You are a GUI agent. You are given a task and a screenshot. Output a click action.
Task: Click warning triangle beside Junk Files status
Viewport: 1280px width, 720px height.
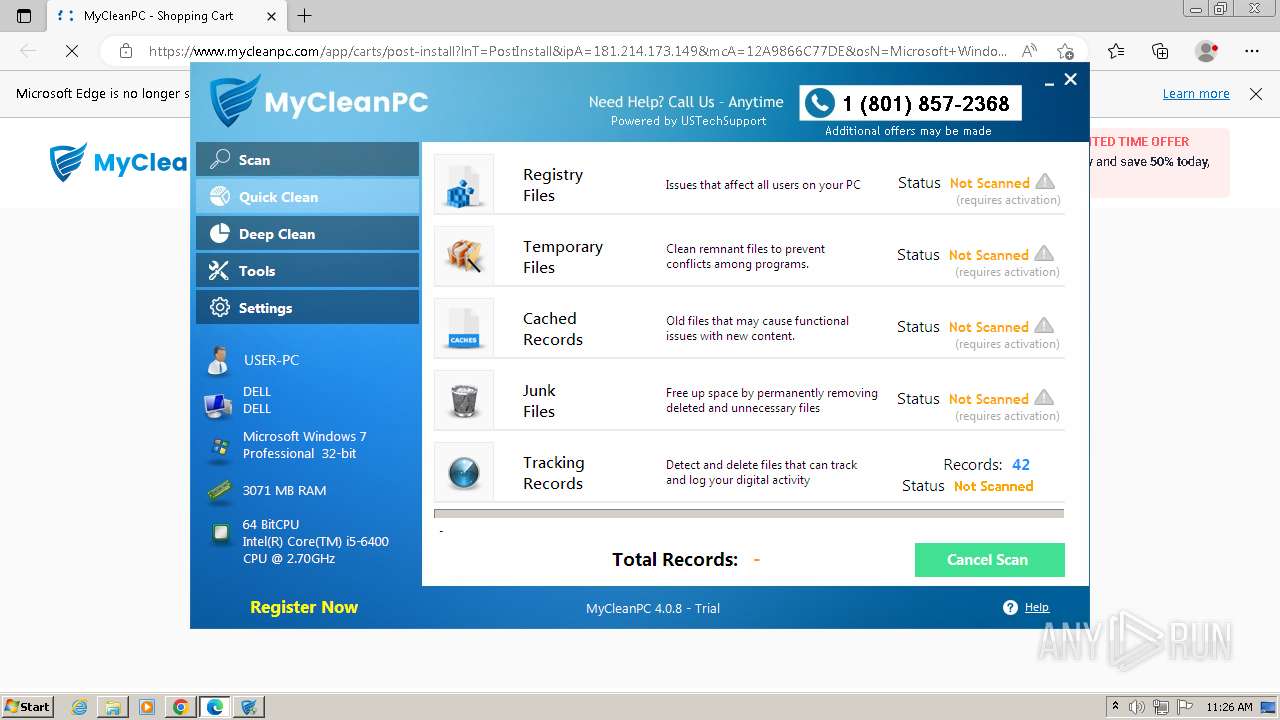point(1044,397)
